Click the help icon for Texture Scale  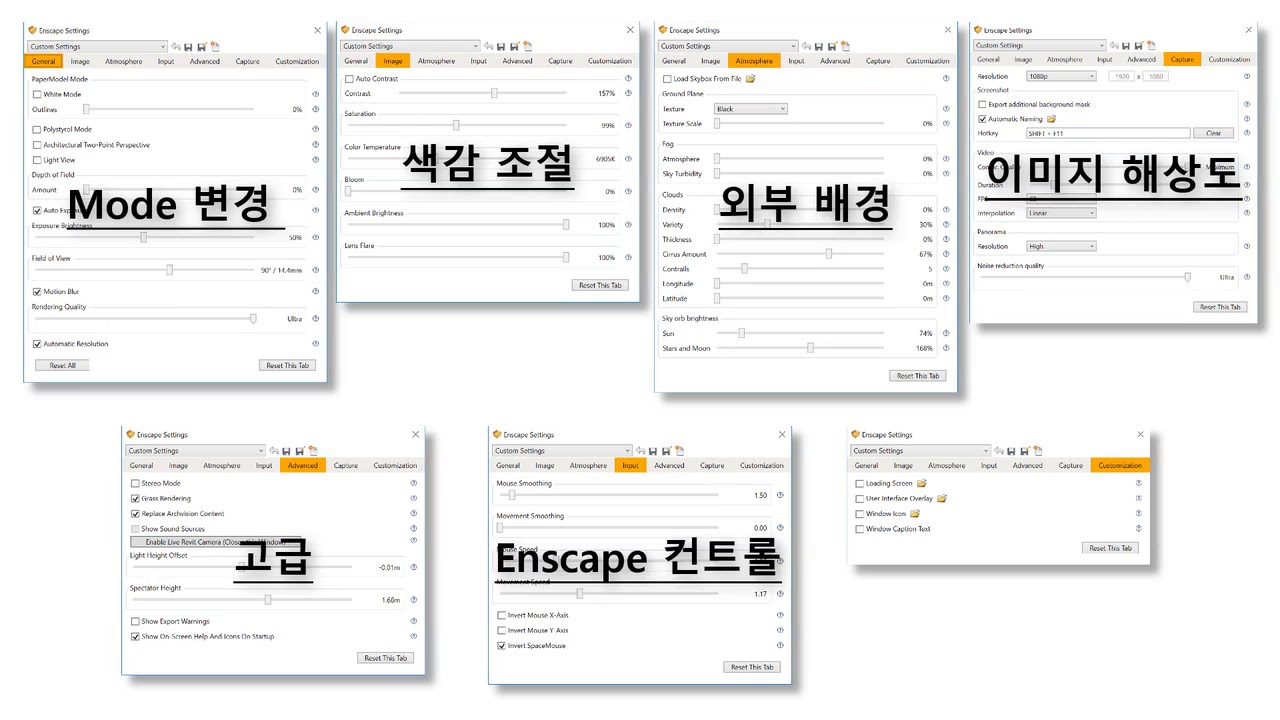click(x=946, y=124)
